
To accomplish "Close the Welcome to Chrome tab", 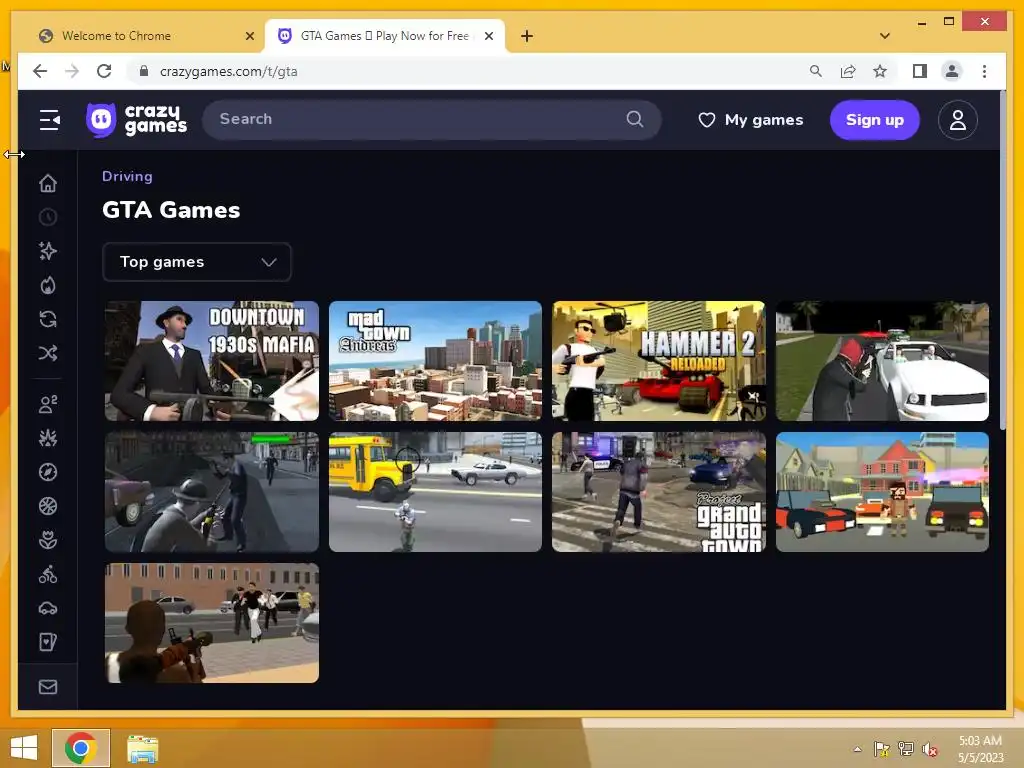I will [x=249, y=36].
